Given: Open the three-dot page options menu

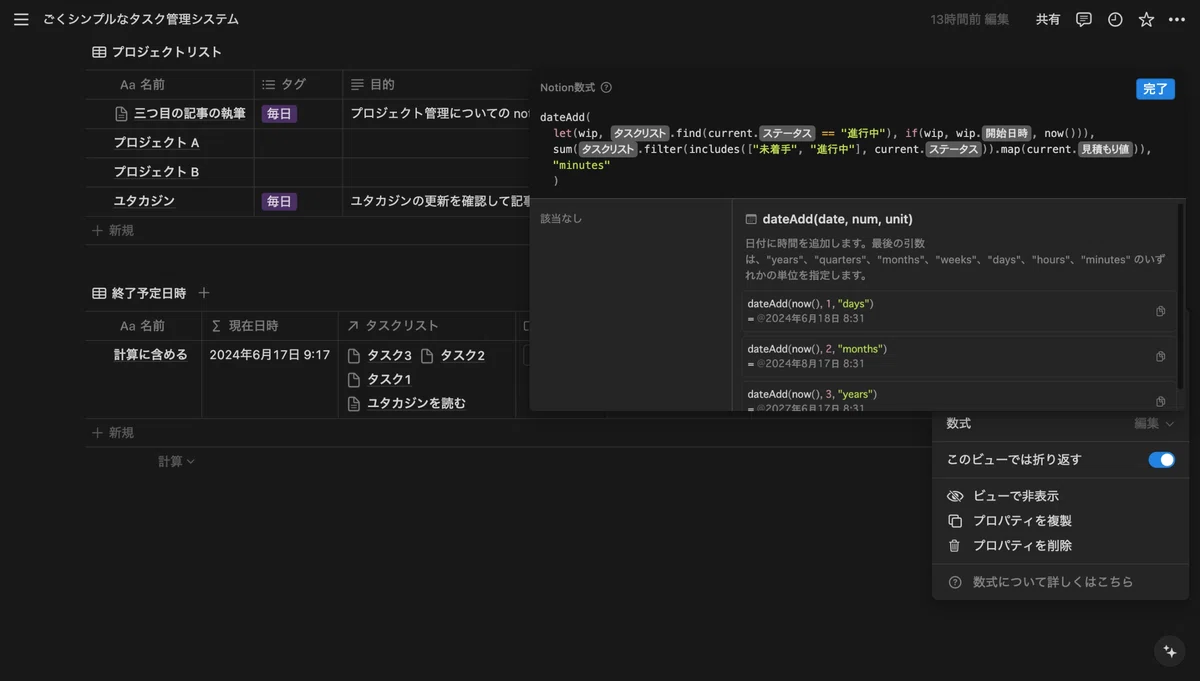Looking at the screenshot, I should 1176,19.
